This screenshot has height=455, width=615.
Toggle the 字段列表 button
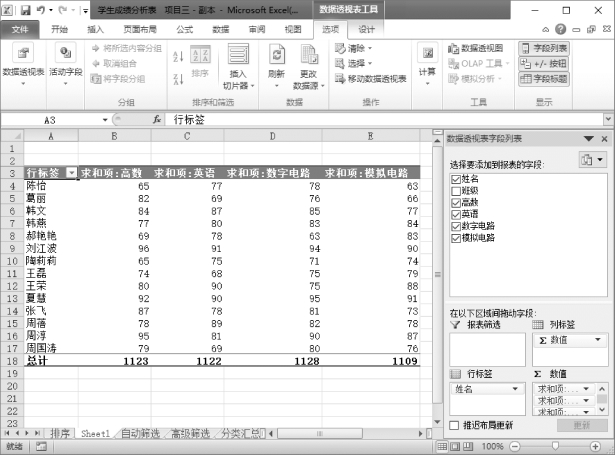(x=544, y=48)
